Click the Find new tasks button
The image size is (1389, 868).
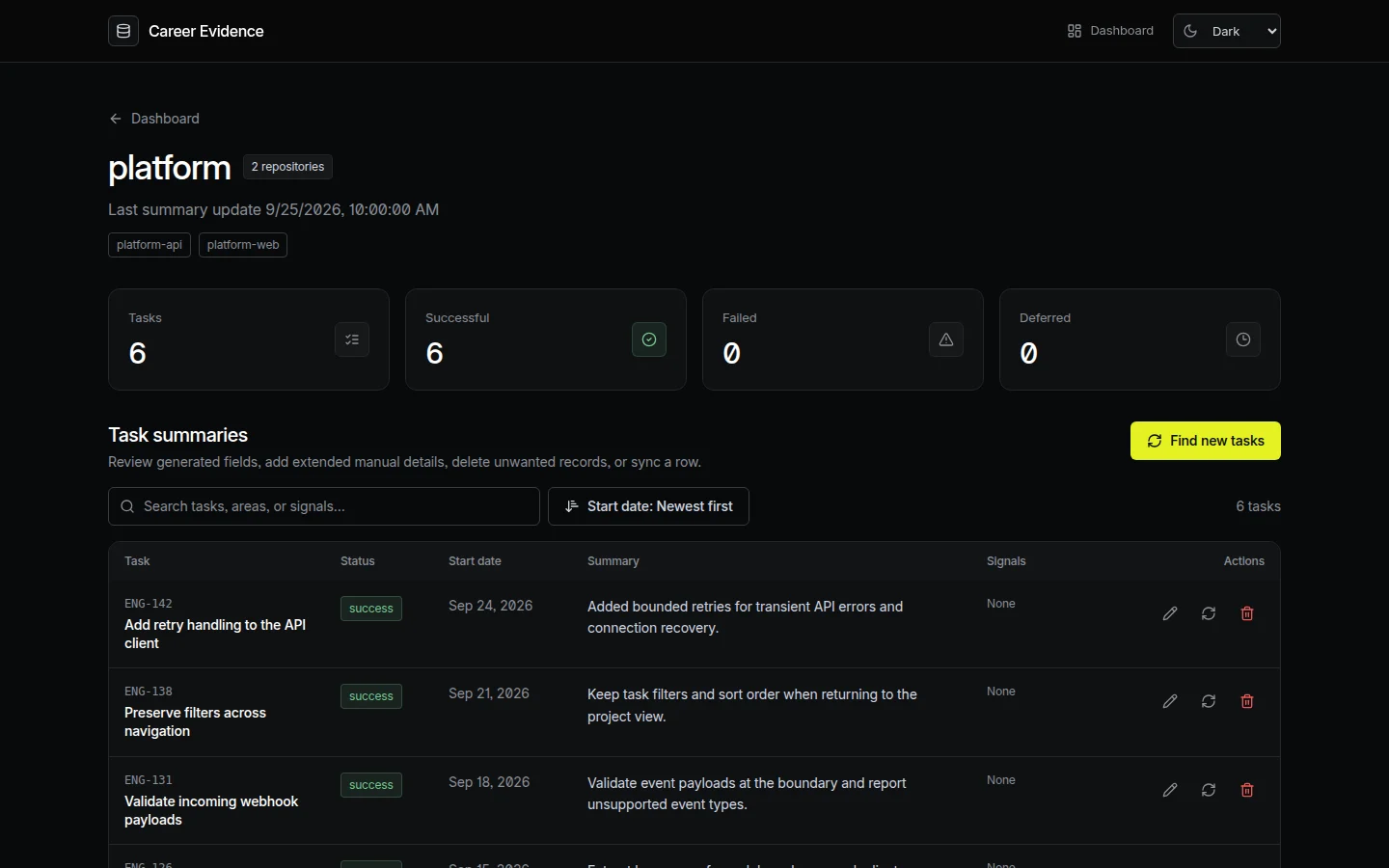[1206, 441]
